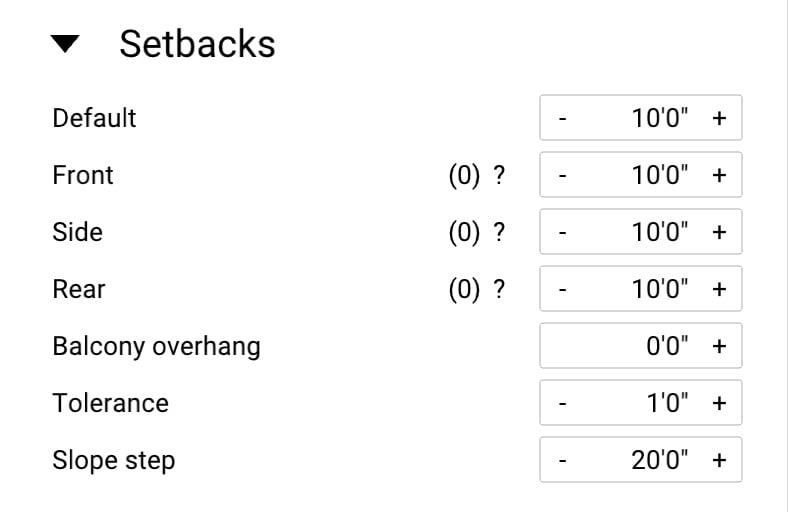Decrease the Slope step value
The width and height of the screenshot is (788, 512).
tap(563, 460)
